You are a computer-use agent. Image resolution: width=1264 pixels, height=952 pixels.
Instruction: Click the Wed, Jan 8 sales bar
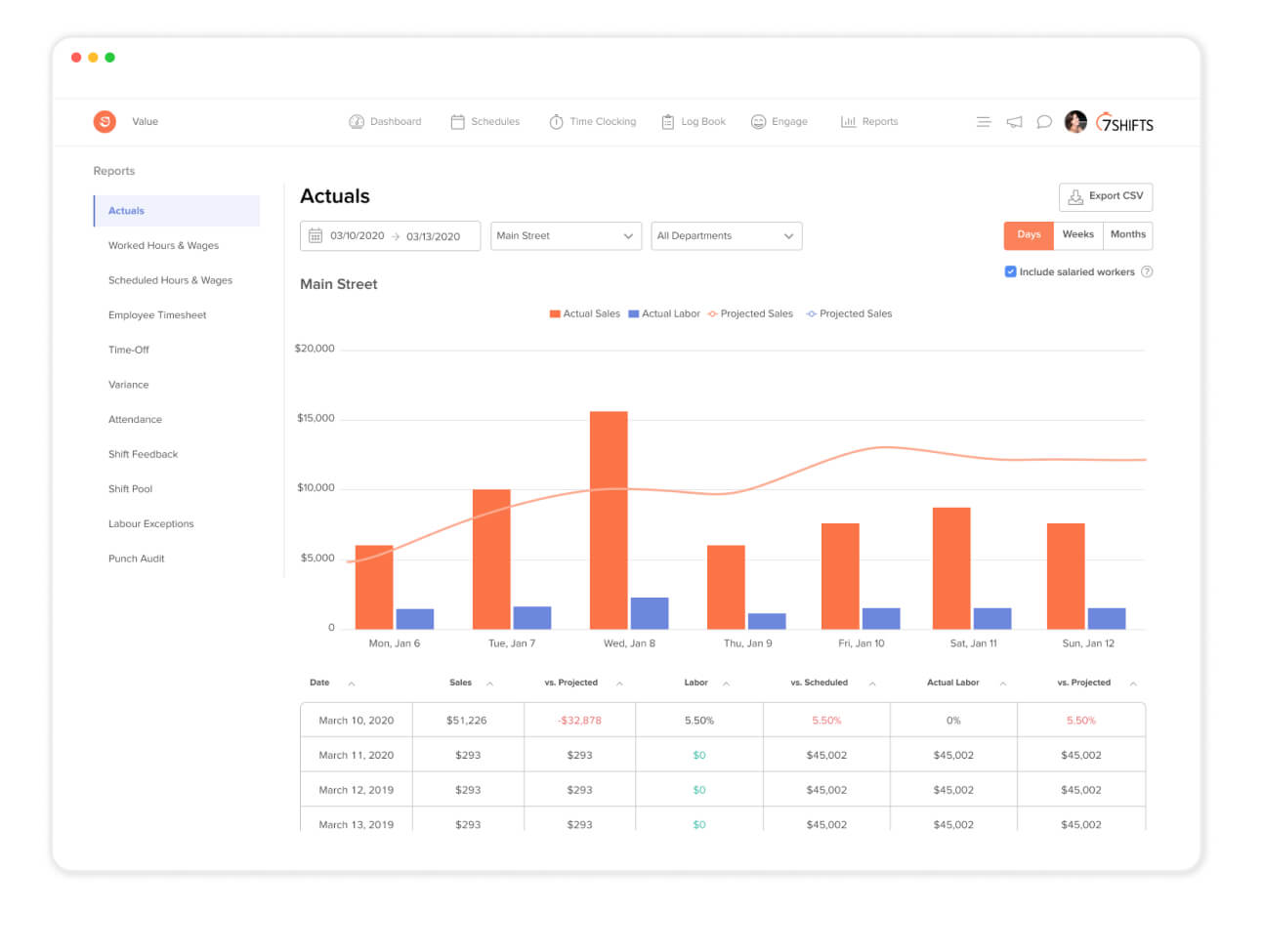tap(608, 519)
